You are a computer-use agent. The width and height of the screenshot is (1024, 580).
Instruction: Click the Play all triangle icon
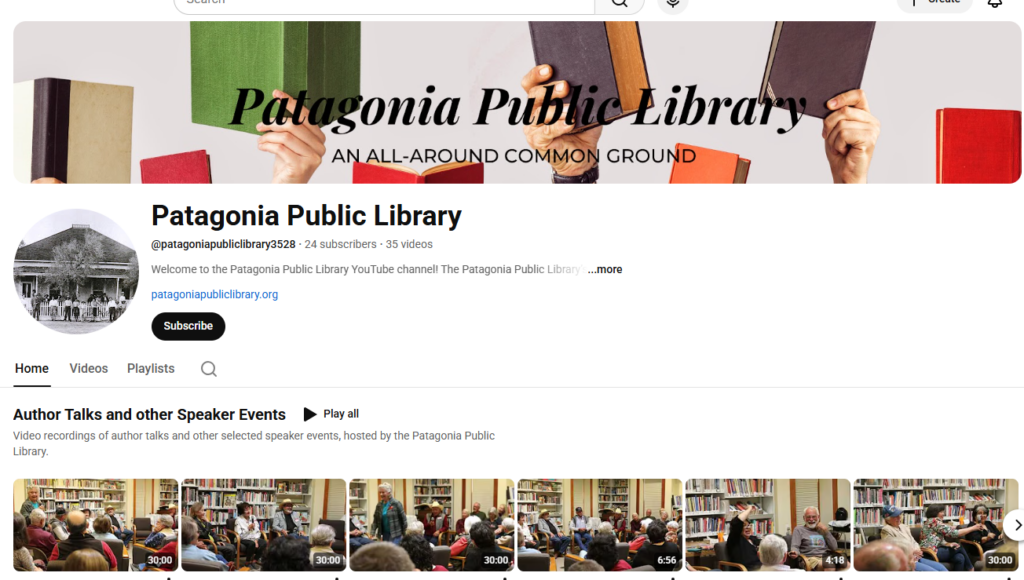[x=310, y=414]
